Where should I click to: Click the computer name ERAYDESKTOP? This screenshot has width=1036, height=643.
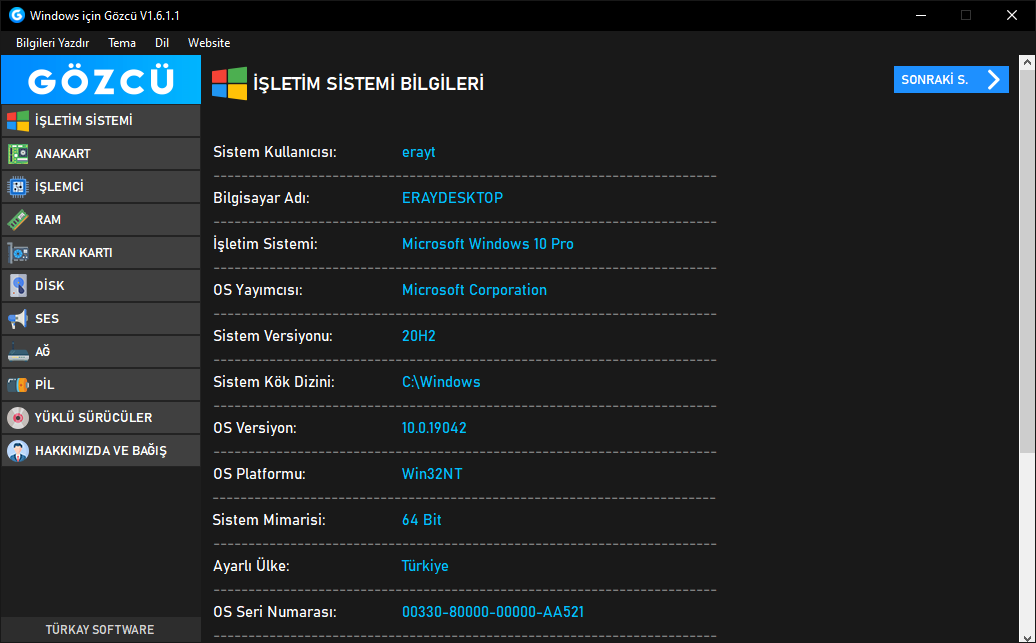pyautogui.click(x=453, y=198)
